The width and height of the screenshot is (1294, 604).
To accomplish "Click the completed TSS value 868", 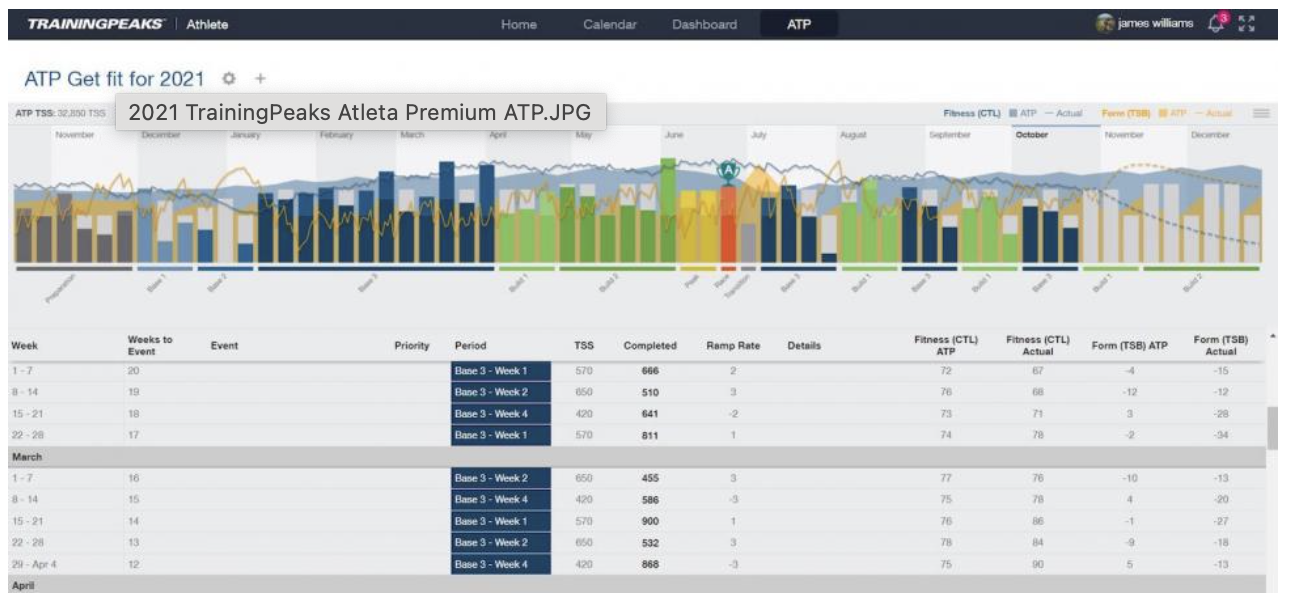I will [x=650, y=564].
